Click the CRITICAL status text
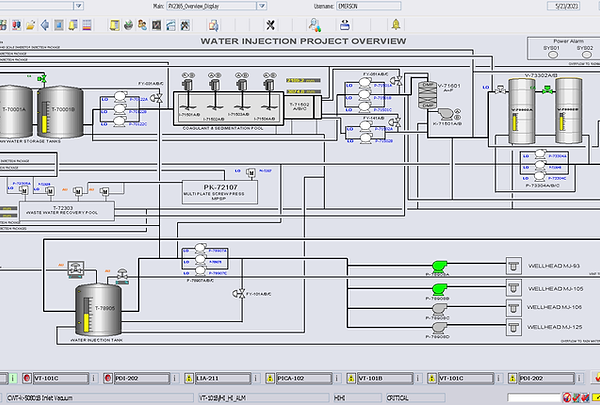600x405 pixels. 397,398
